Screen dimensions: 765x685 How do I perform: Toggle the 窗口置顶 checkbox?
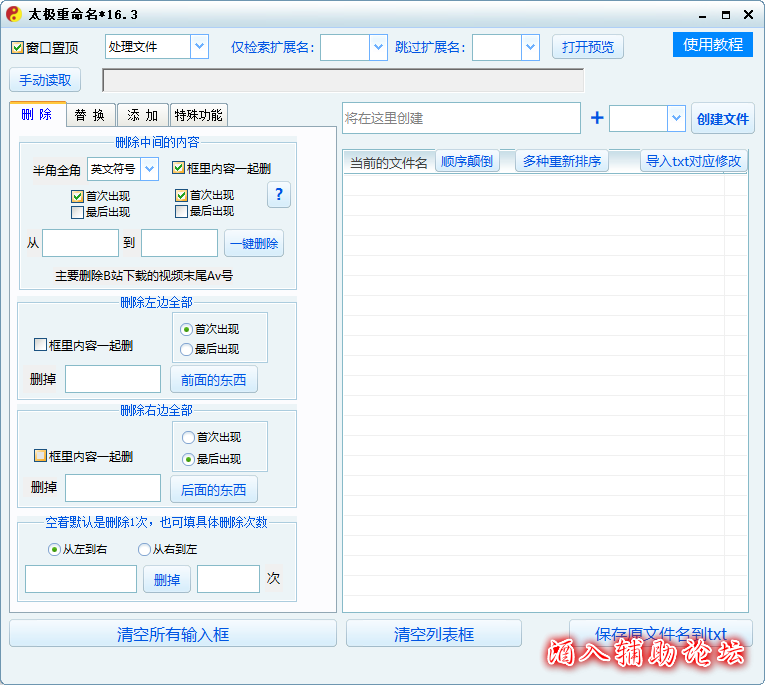pyautogui.click(x=18, y=48)
